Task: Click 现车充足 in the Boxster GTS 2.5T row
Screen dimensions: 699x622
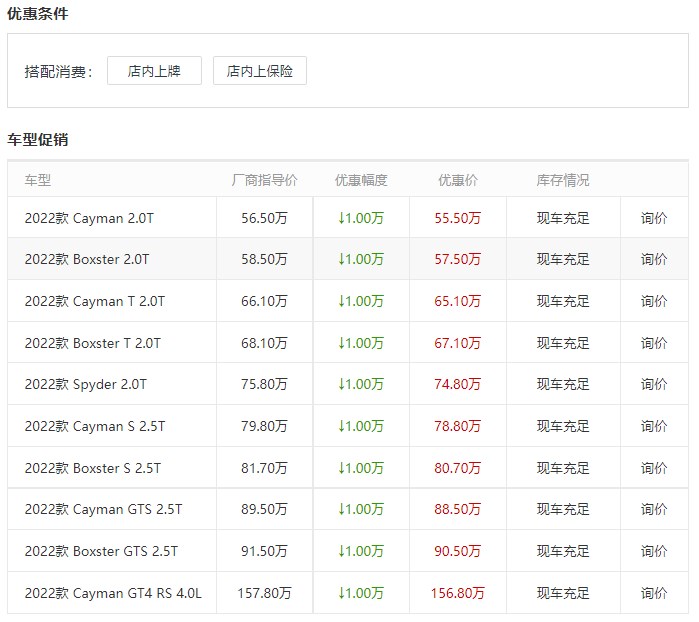Action: [563, 551]
